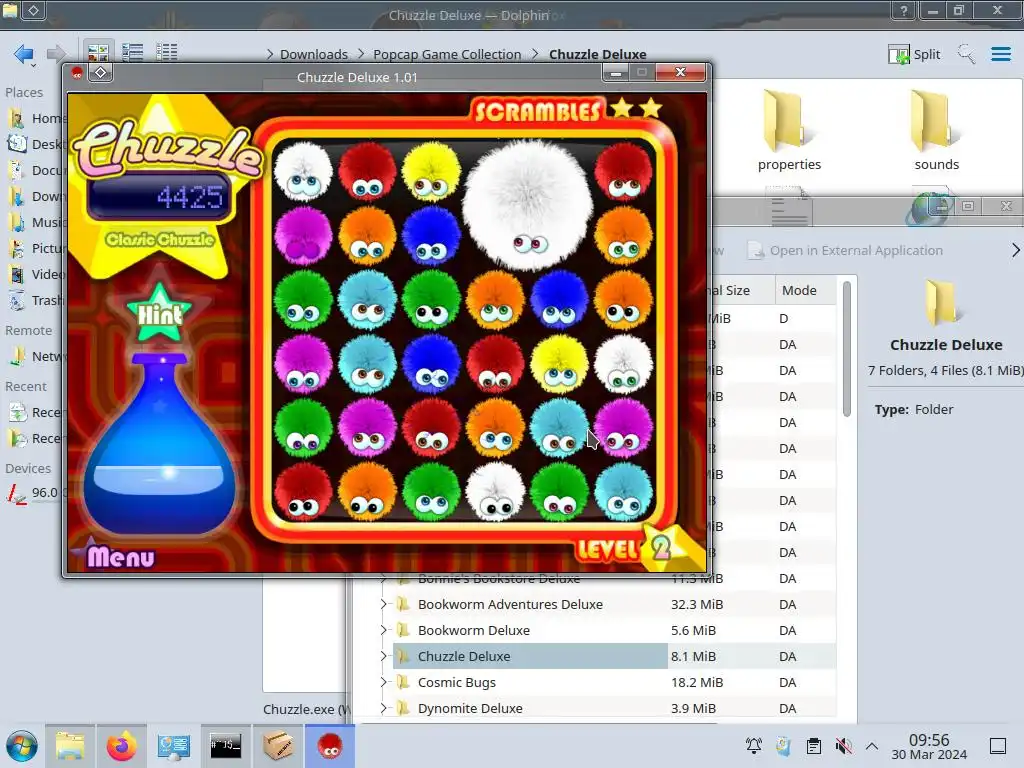Select the Bookworm Adventures Deluxe row
1024x768 pixels.
pos(614,604)
